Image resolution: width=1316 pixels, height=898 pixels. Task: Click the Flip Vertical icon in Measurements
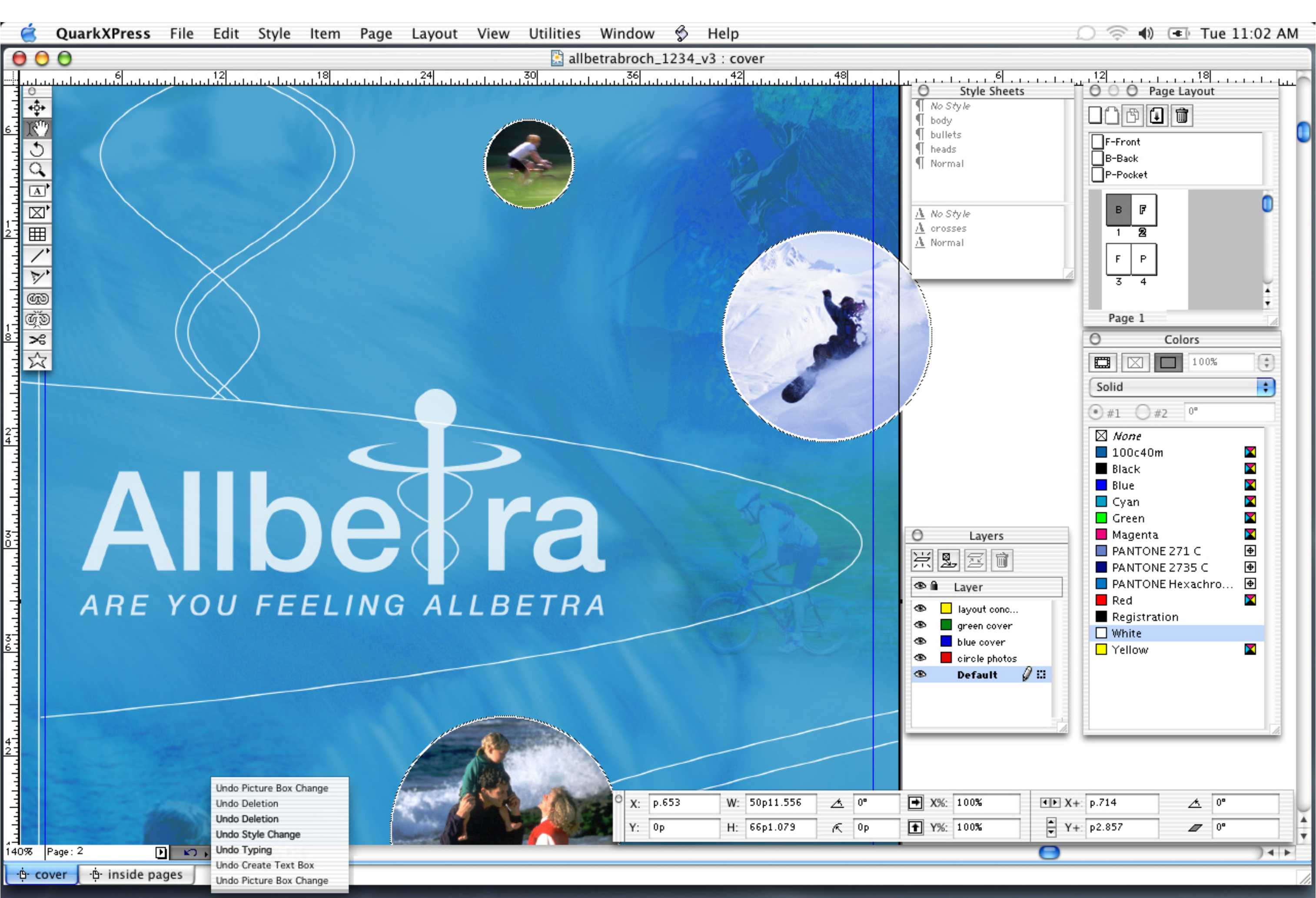click(914, 827)
